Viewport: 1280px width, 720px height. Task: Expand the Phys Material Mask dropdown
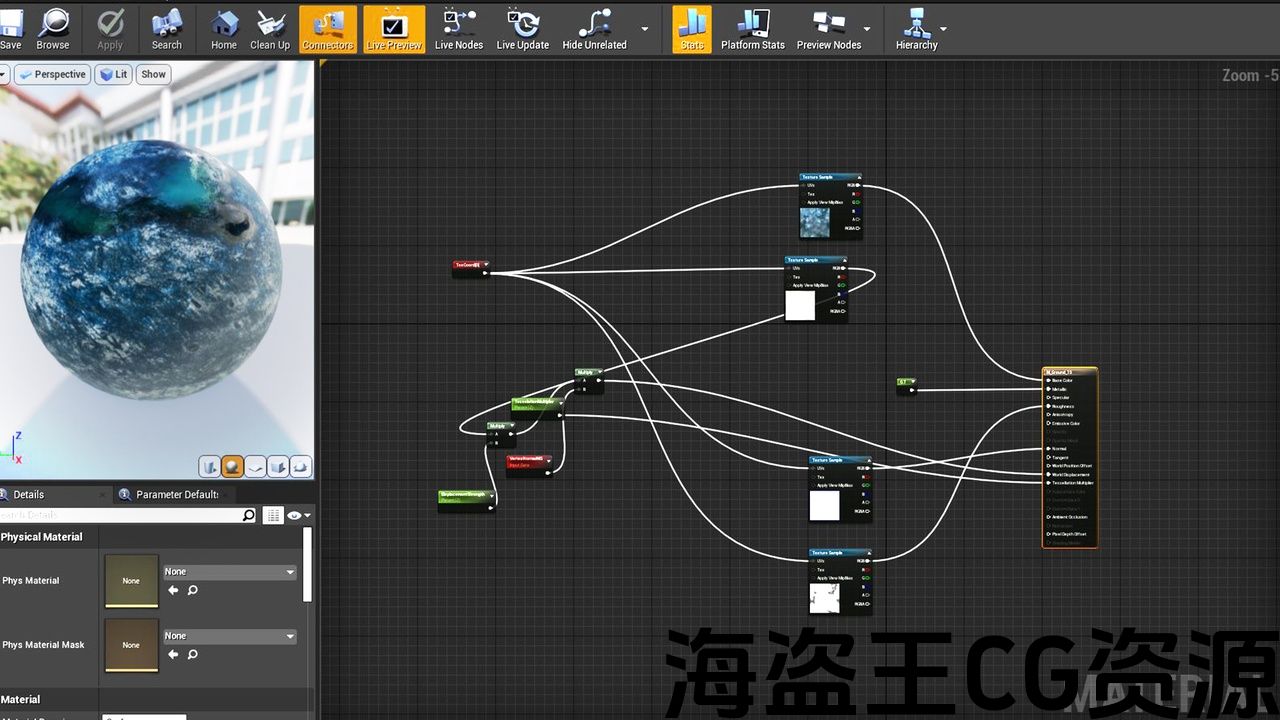pos(230,636)
